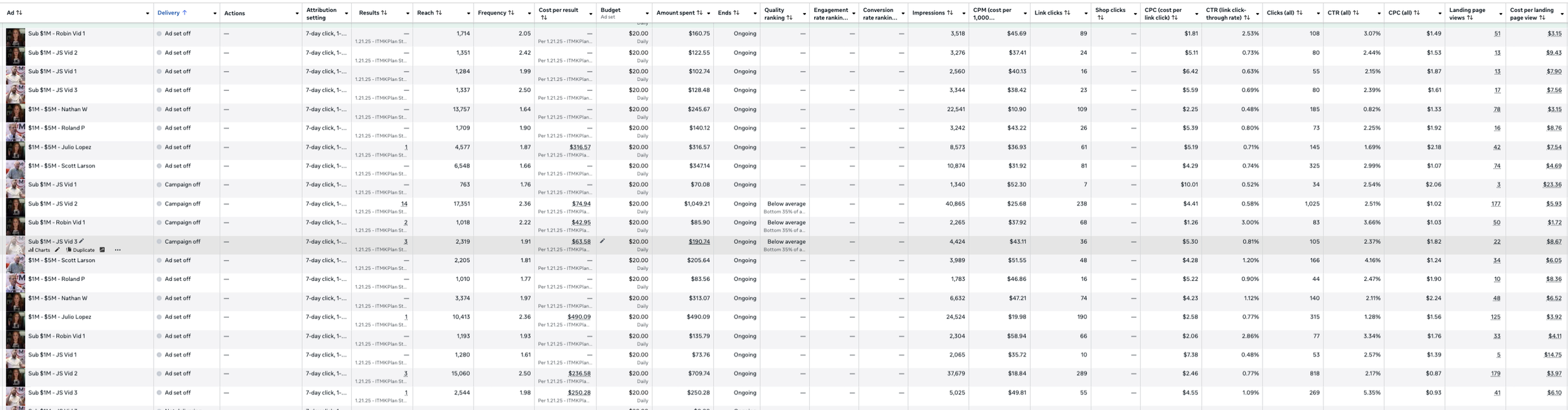Click the Delivery column ascending sort arrow
This screenshot has width=1568, height=410.
pyautogui.click(x=184, y=13)
